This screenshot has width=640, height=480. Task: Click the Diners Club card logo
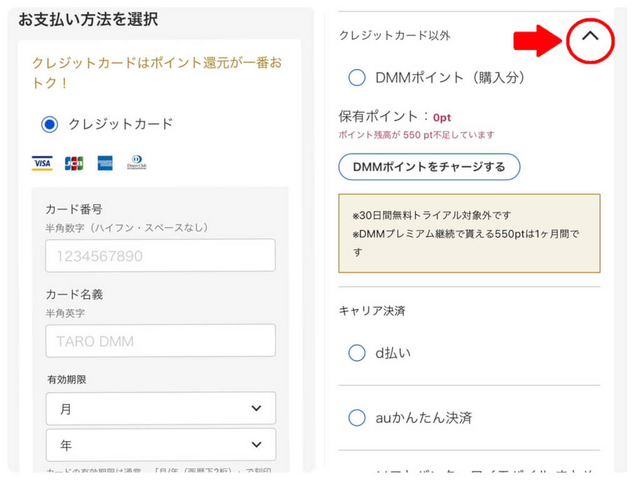click(x=137, y=163)
